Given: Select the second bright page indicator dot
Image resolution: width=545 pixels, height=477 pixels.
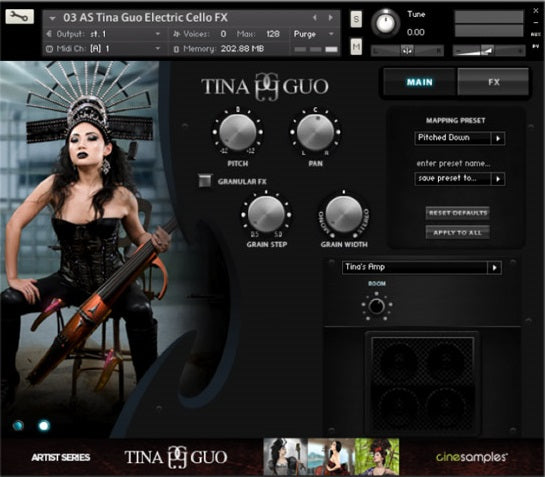Looking at the screenshot, I should coord(44,426).
